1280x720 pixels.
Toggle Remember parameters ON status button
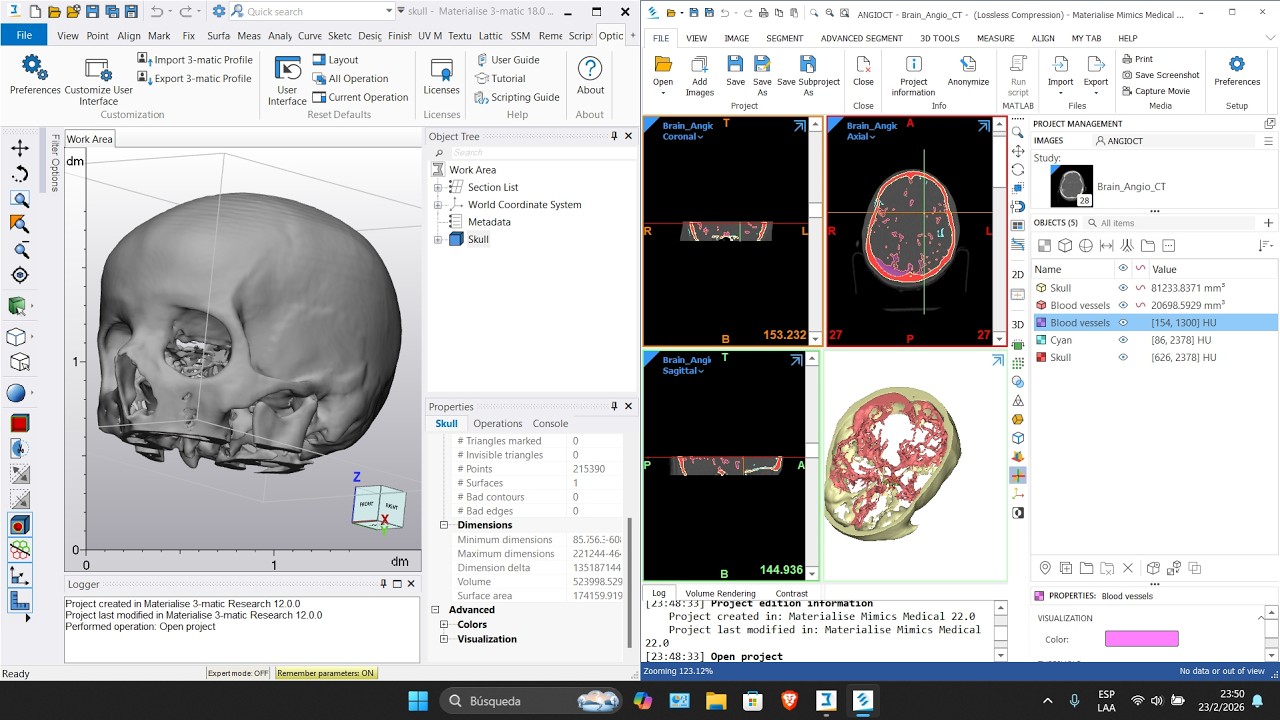click(x=325, y=673)
